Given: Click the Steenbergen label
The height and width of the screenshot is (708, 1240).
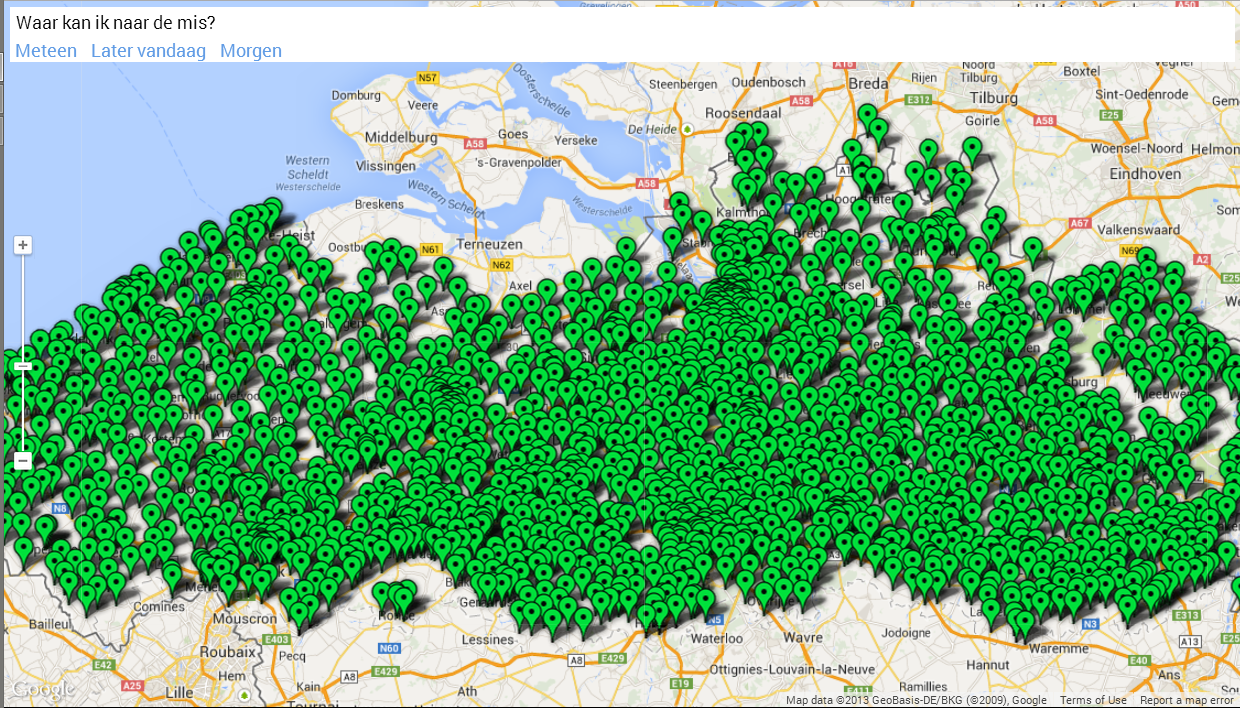Looking at the screenshot, I should click(684, 84).
